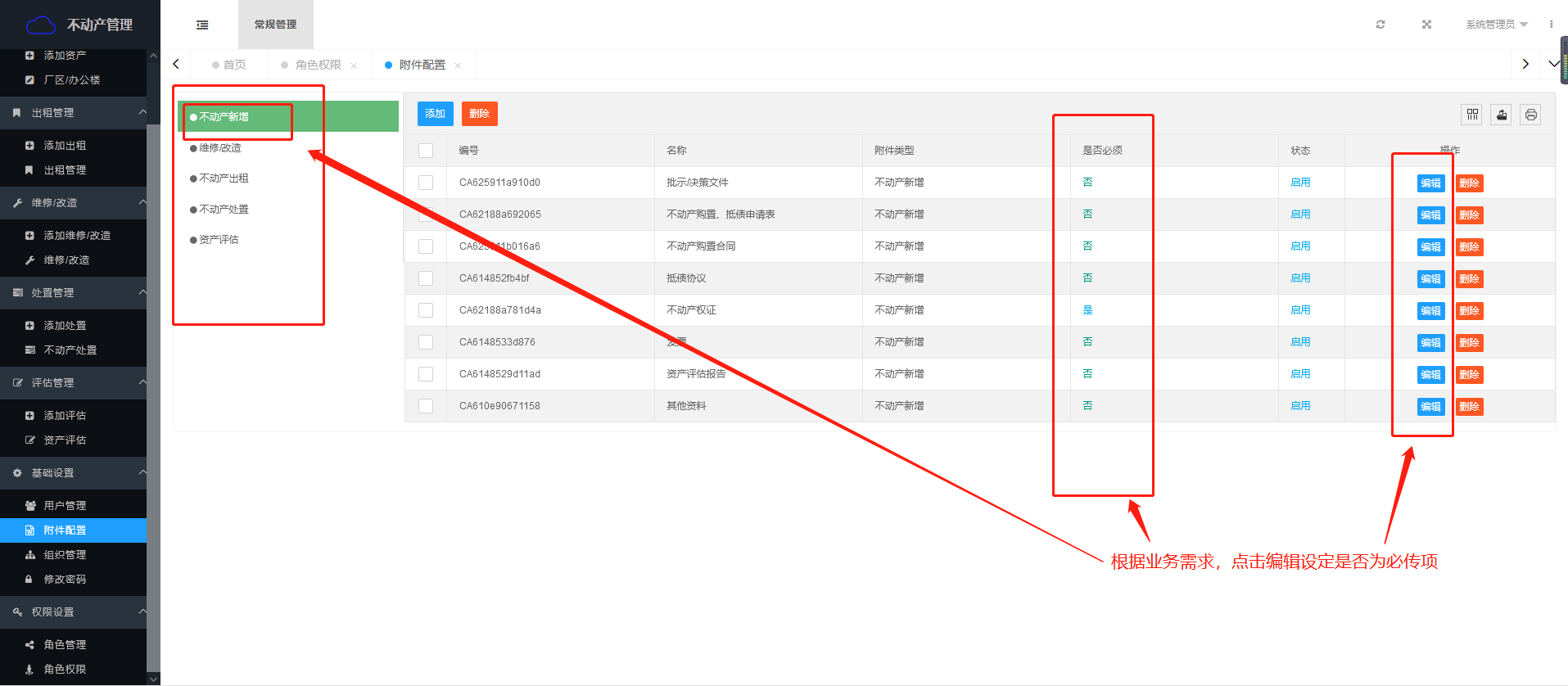This screenshot has width=1568, height=686.
Task: Open 用户管理 sidebar item
Action: click(73, 506)
